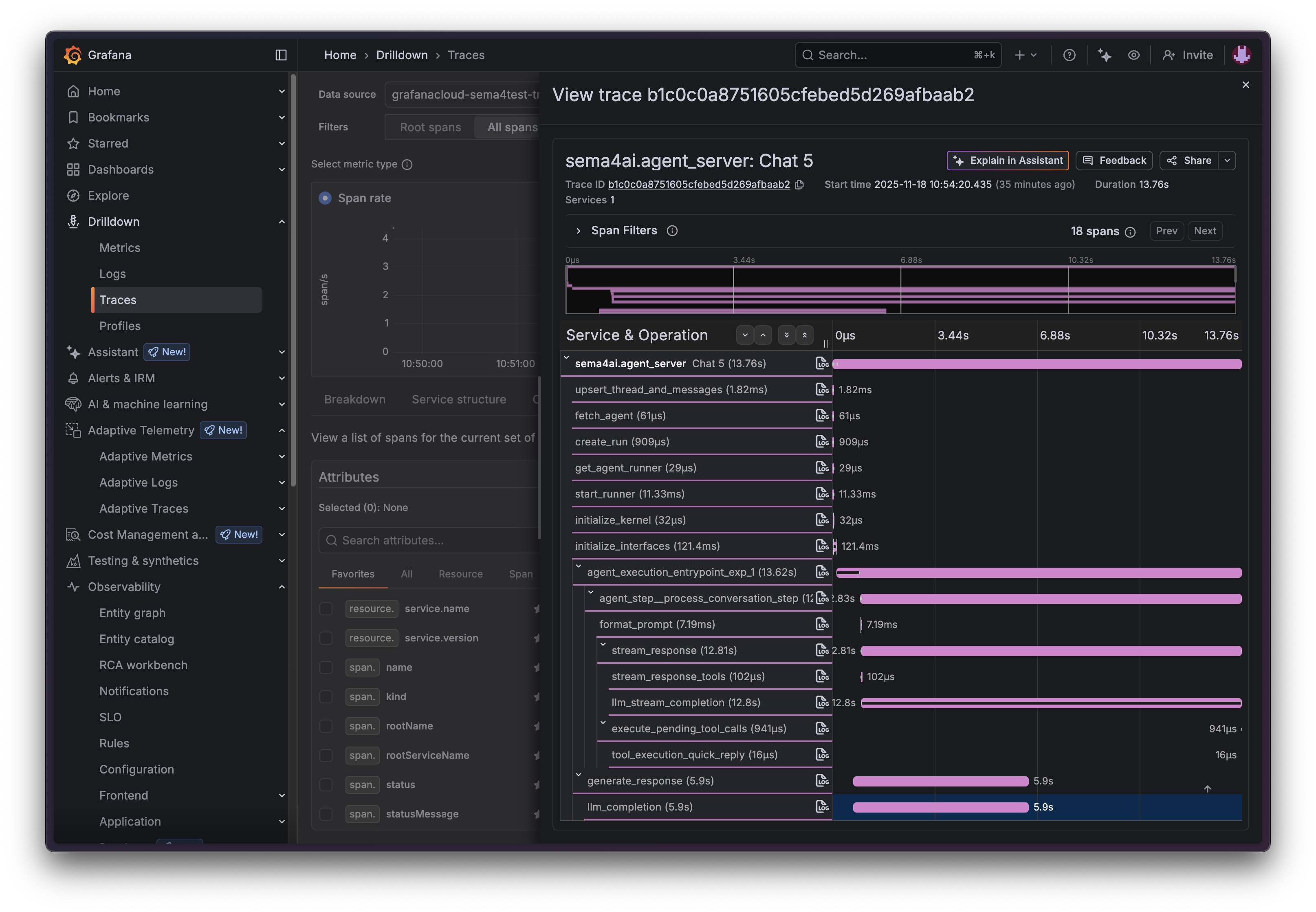Open the Grafana Assistant sparkles icon
The image size is (1316, 912).
[x=1105, y=55]
